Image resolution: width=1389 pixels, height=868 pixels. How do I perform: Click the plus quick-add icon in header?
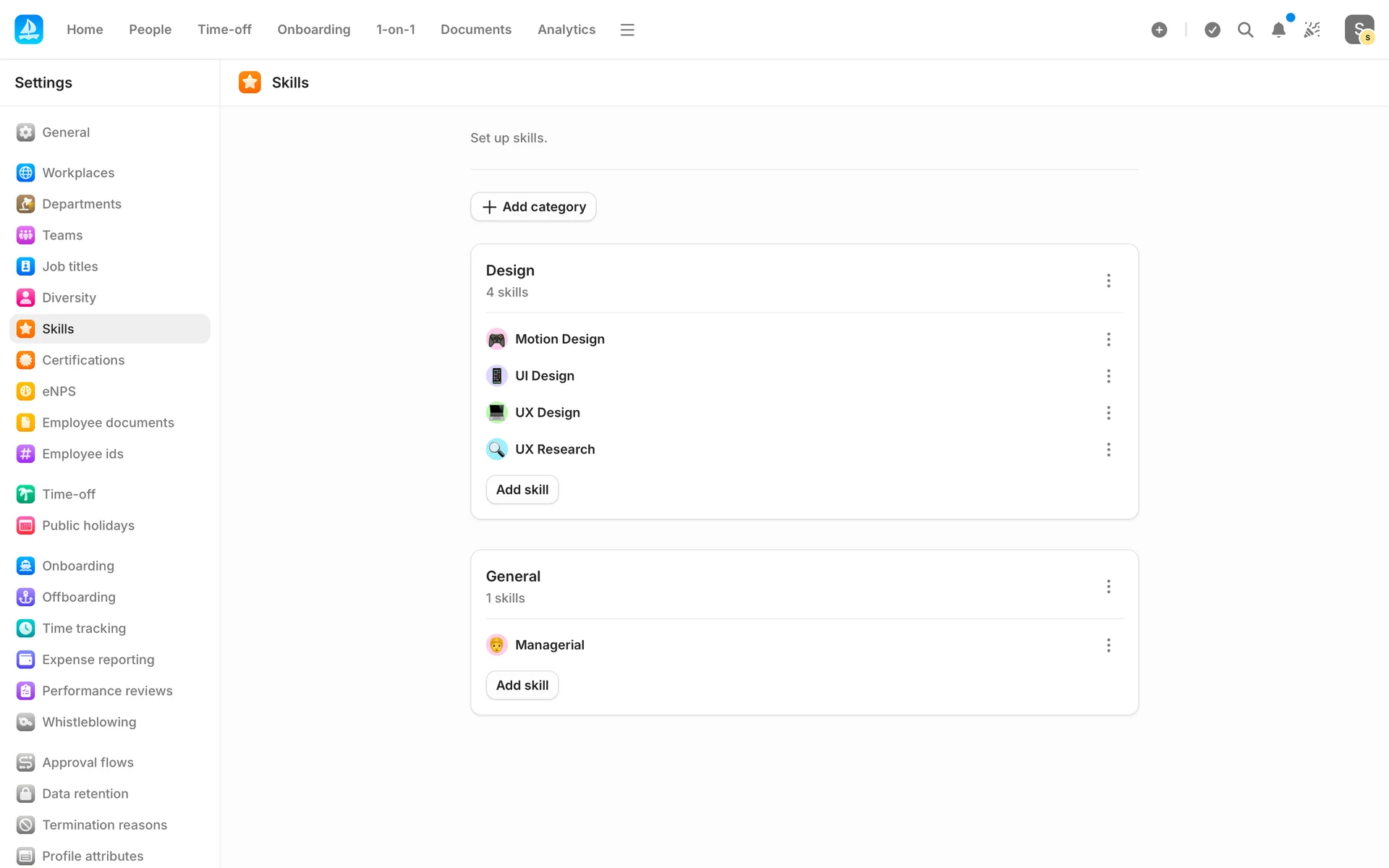coord(1159,30)
